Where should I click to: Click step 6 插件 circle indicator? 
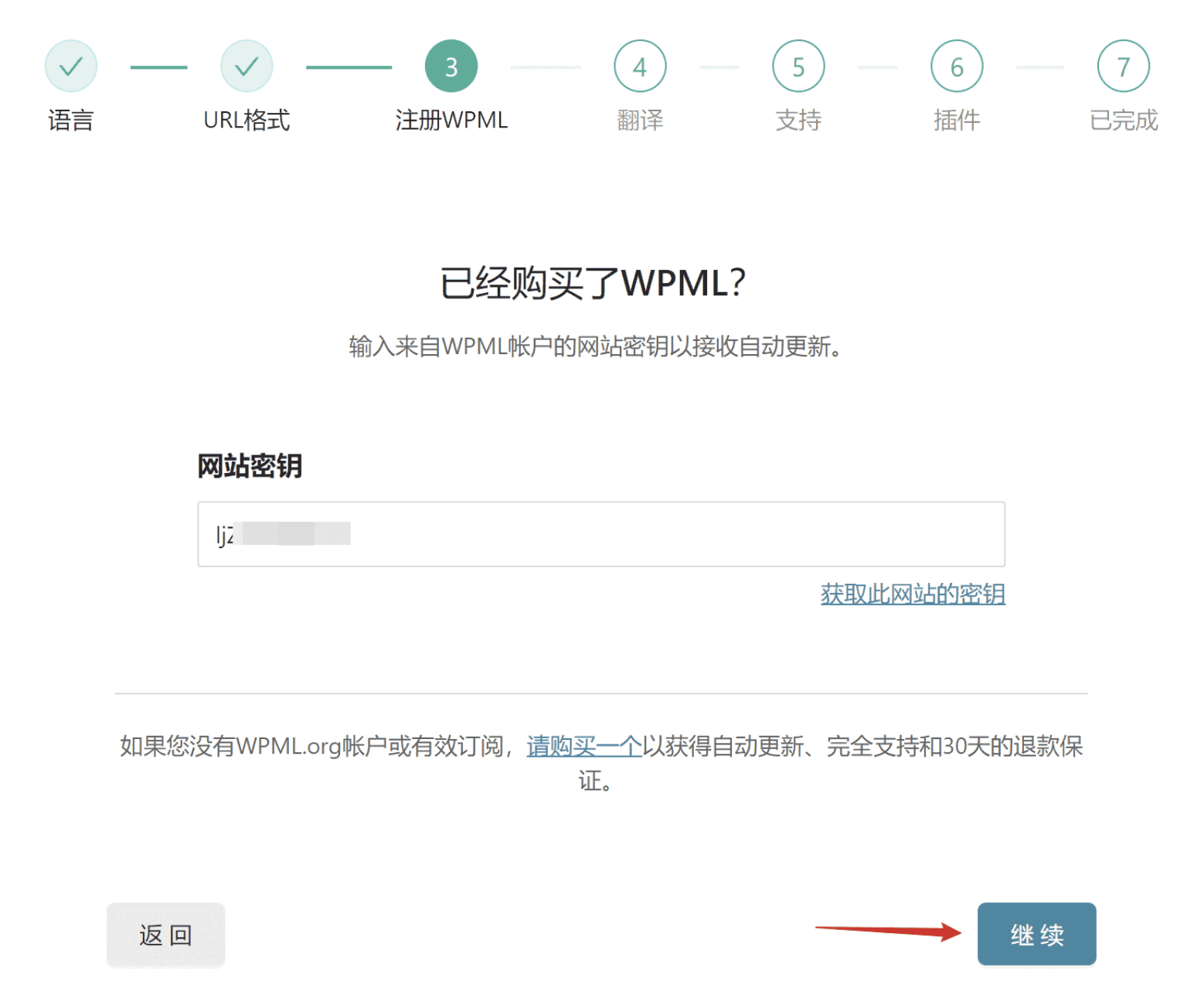(956, 66)
